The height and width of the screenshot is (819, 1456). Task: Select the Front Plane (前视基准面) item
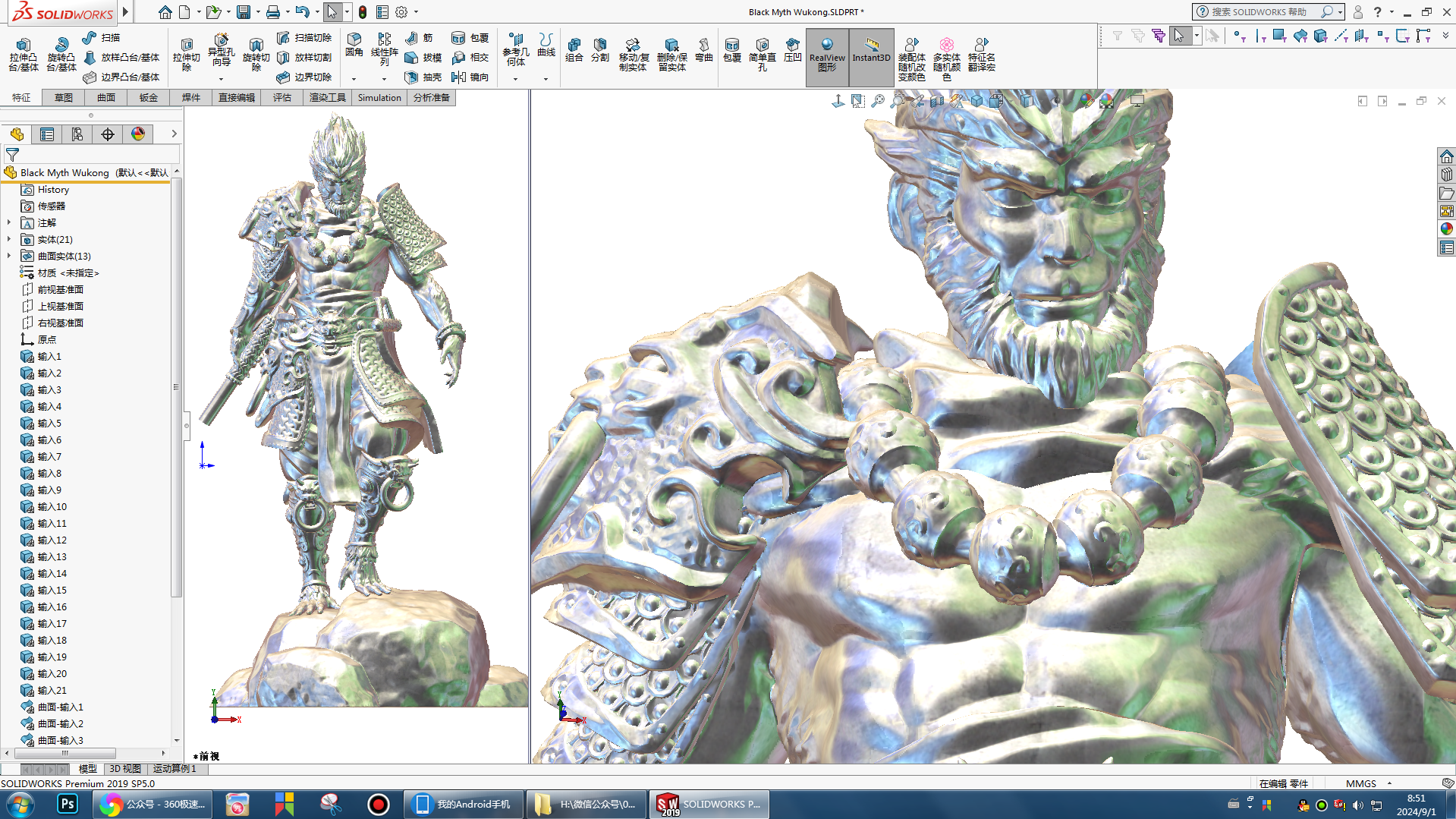(x=52, y=290)
